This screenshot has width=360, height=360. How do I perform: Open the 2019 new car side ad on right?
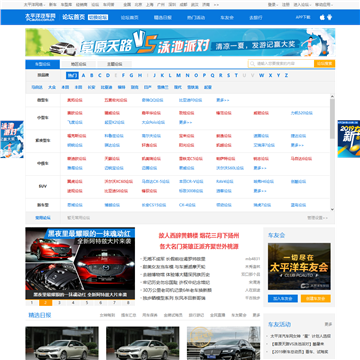coord(349,139)
